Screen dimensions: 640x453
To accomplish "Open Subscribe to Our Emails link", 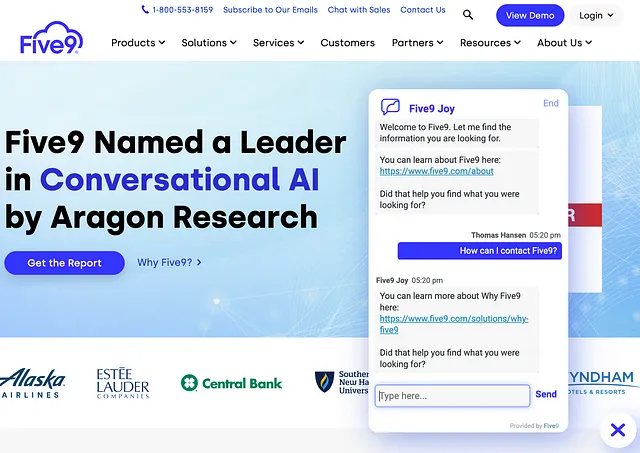I will click(270, 10).
